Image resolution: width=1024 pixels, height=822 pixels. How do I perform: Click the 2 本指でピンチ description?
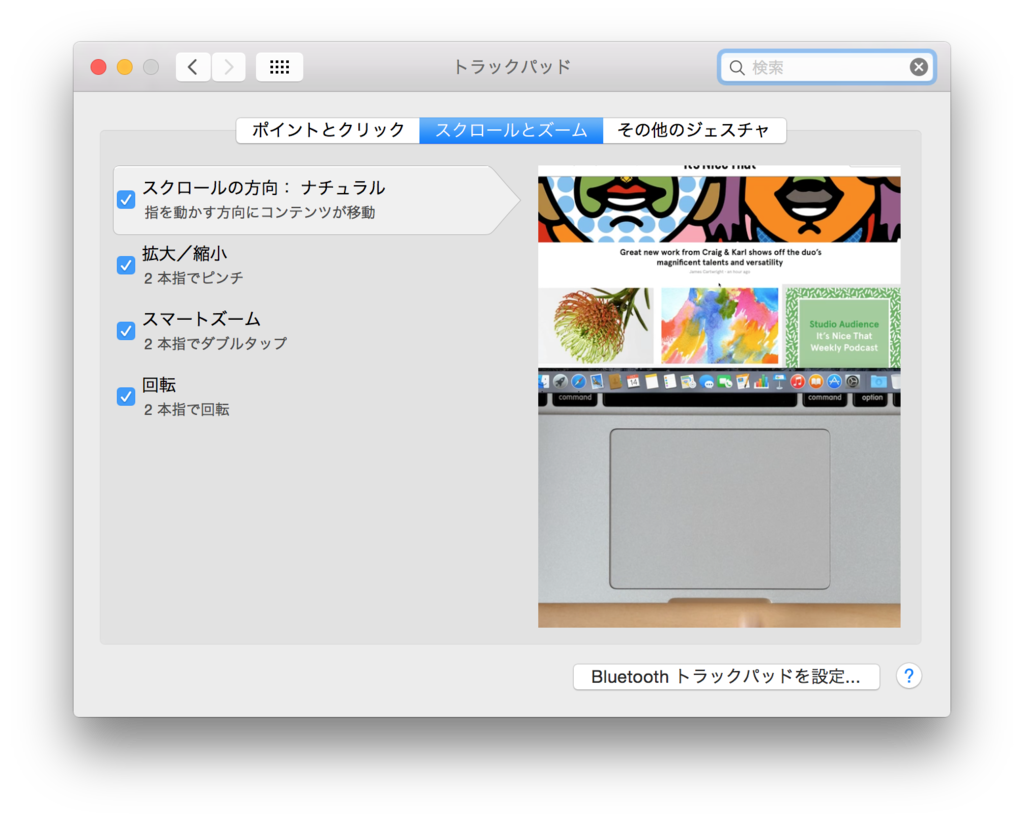coord(193,278)
